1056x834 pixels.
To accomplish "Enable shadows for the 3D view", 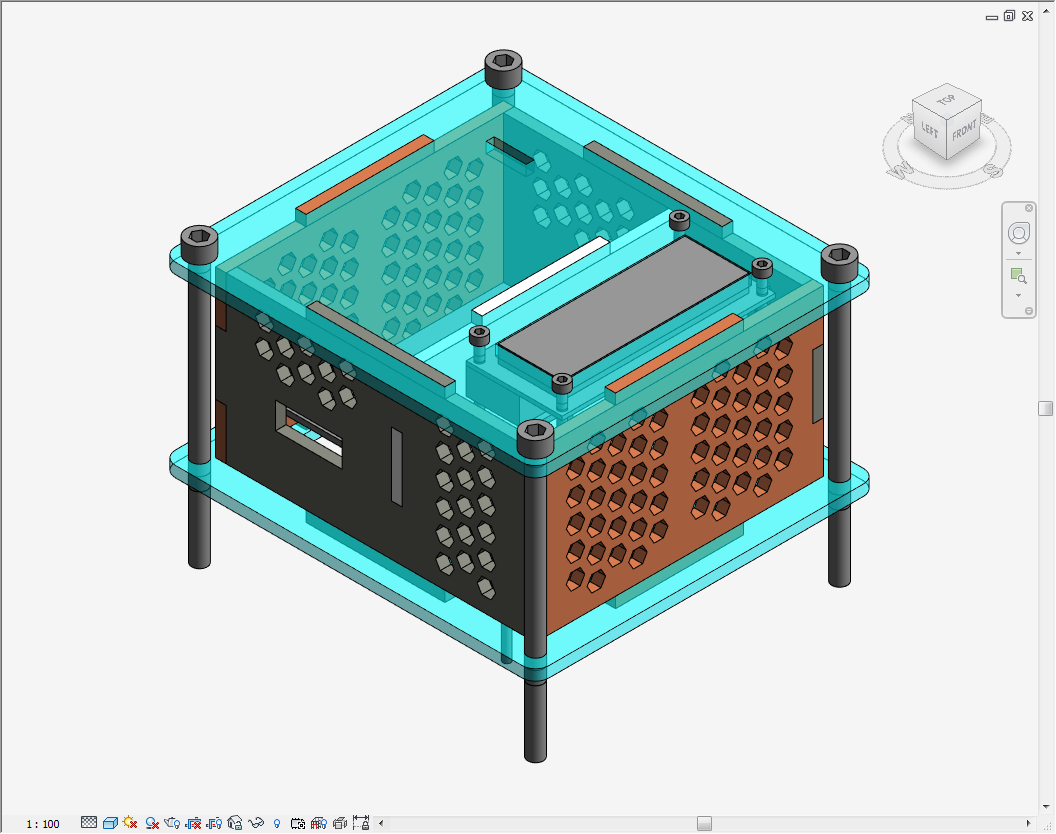I will point(150,822).
